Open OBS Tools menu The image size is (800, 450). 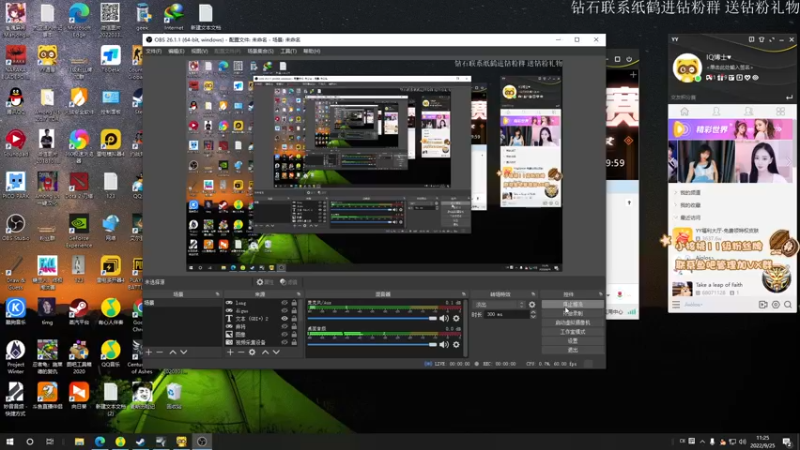point(288,51)
